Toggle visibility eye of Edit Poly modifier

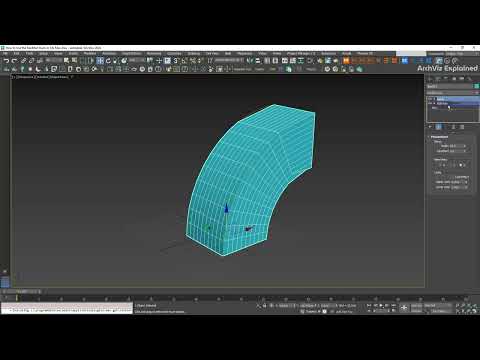pyautogui.click(x=430, y=103)
